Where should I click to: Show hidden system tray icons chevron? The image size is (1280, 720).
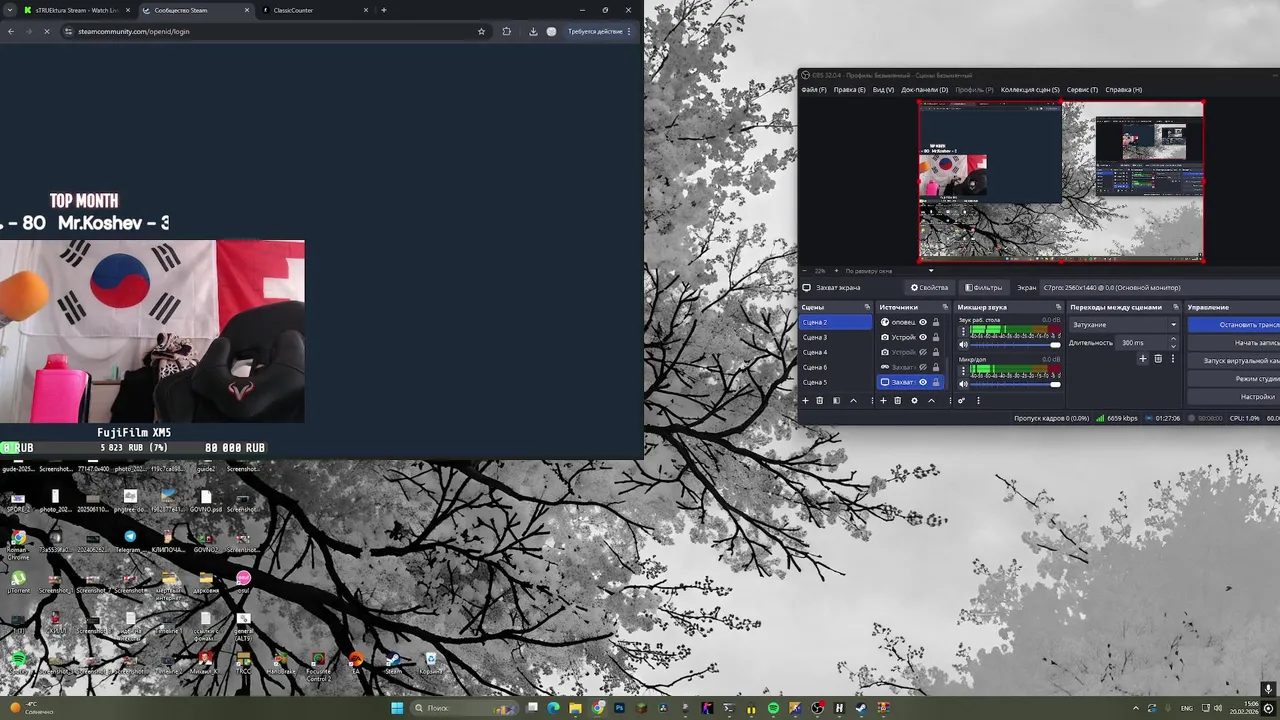pyautogui.click(x=1135, y=708)
